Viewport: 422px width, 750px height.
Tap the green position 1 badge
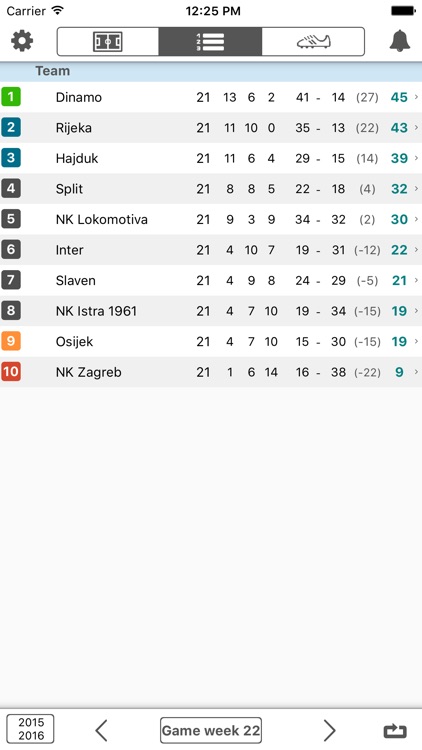(11, 97)
